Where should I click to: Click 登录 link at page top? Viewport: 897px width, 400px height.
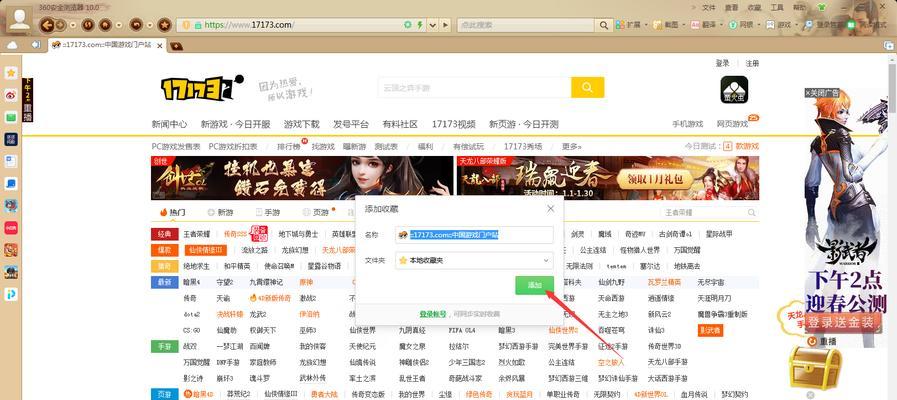[723, 64]
